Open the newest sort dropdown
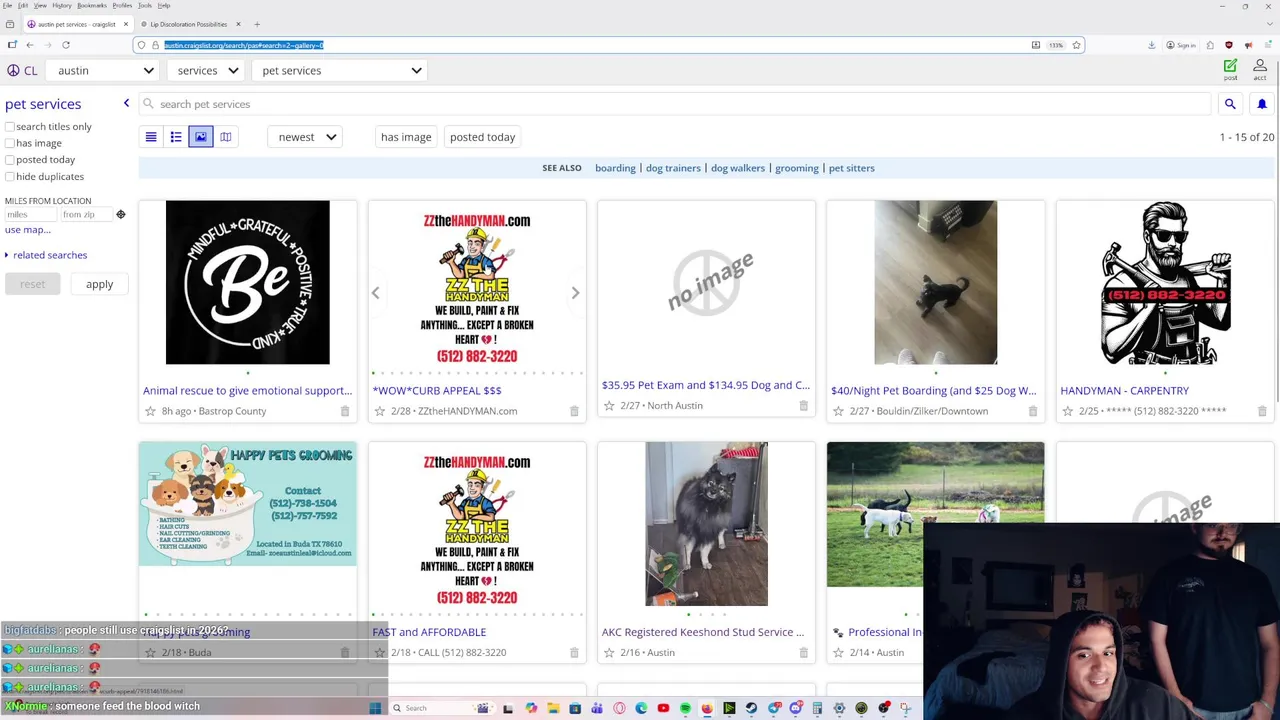 point(307,137)
